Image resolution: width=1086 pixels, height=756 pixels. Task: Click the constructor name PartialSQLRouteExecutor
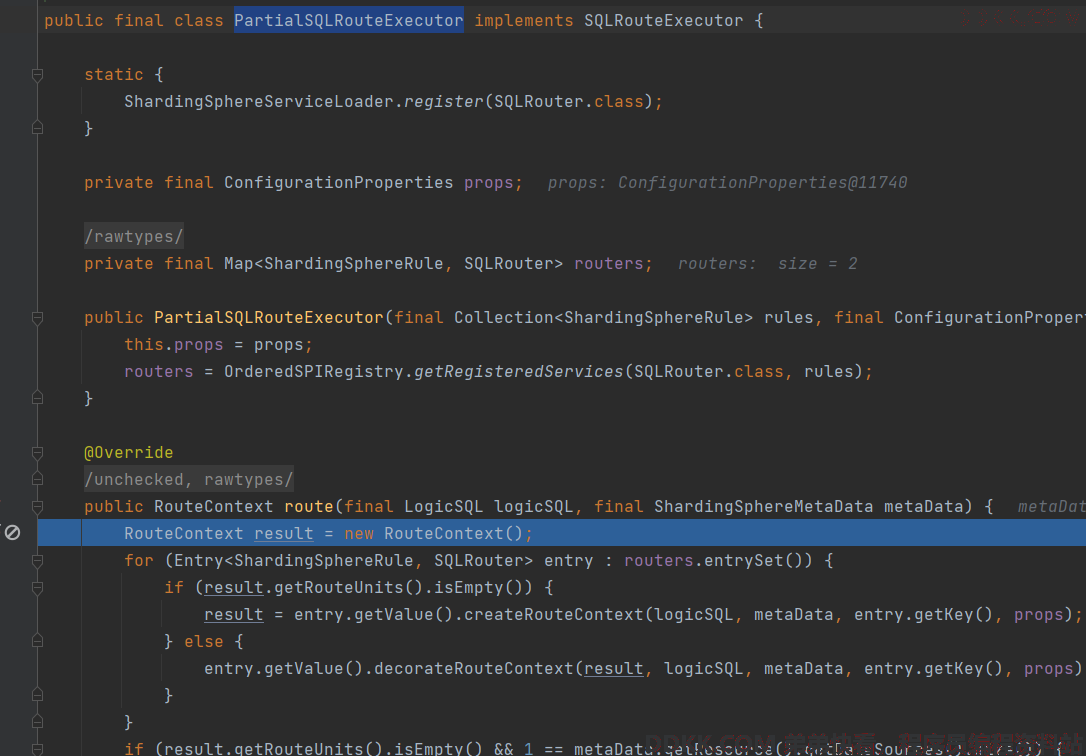(x=269, y=318)
